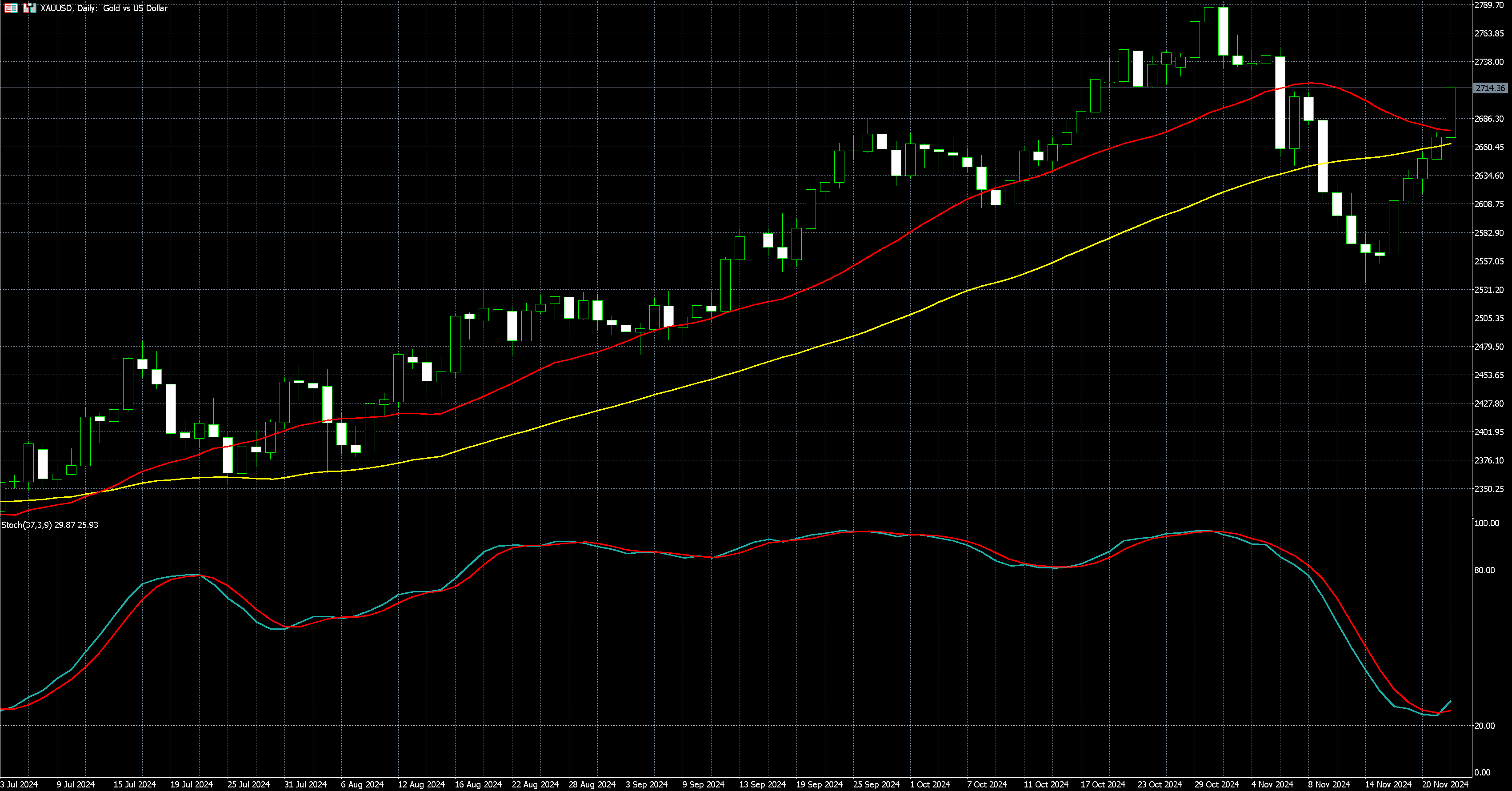Click the 2505.35 price scale label
Image resolution: width=1512 pixels, height=791 pixels.
pyautogui.click(x=1489, y=319)
